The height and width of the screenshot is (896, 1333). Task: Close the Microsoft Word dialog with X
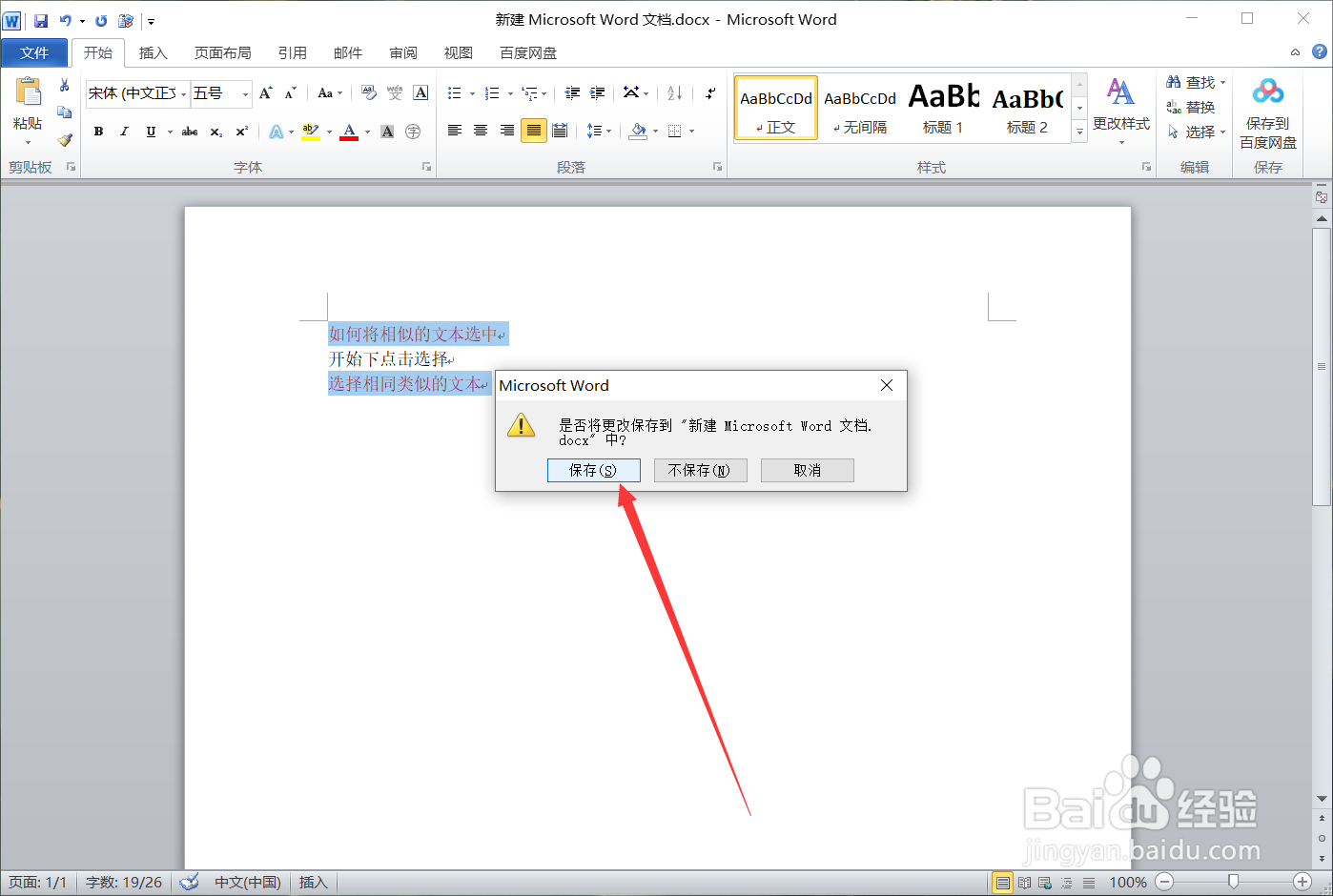coord(887,385)
